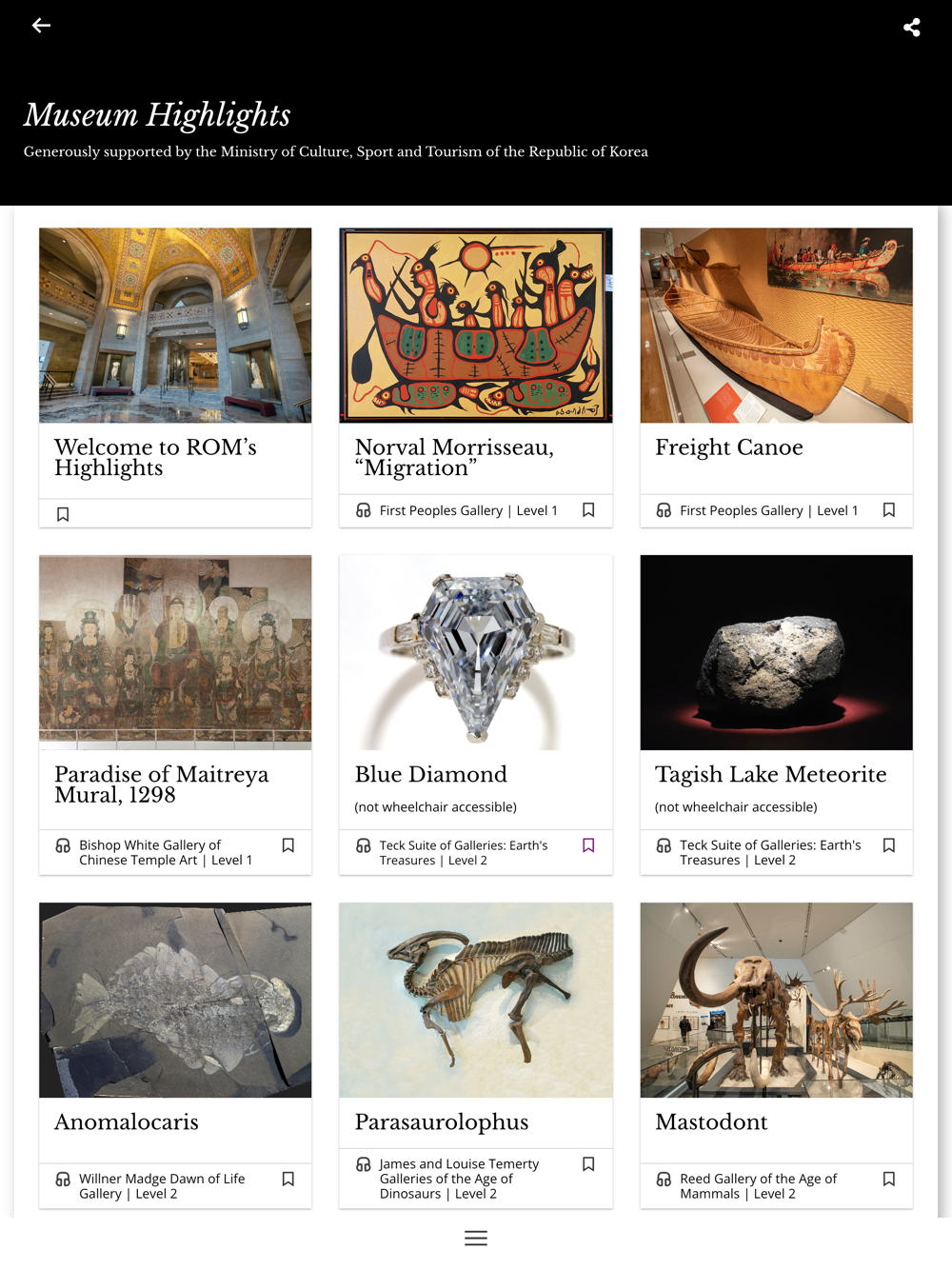Image resolution: width=952 pixels, height=1270 pixels.
Task: Tap headphones icon on Anomalocaris card
Action: click(63, 1179)
